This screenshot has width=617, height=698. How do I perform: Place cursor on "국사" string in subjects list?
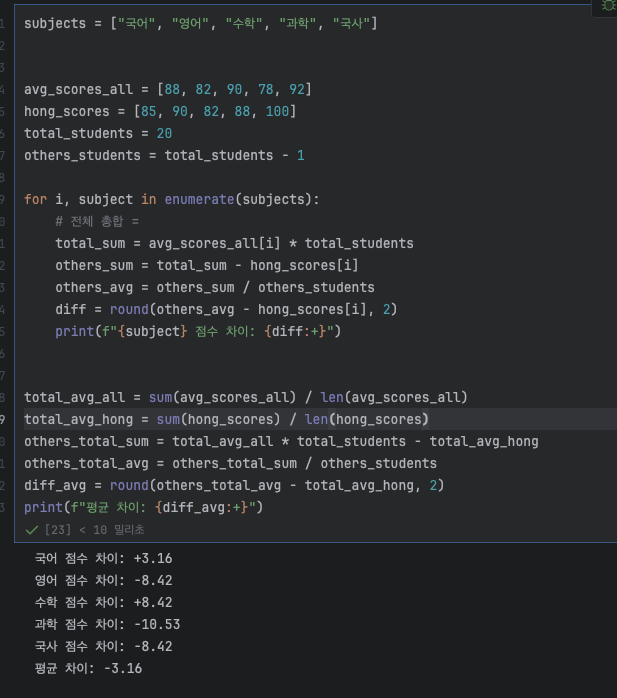351,23
